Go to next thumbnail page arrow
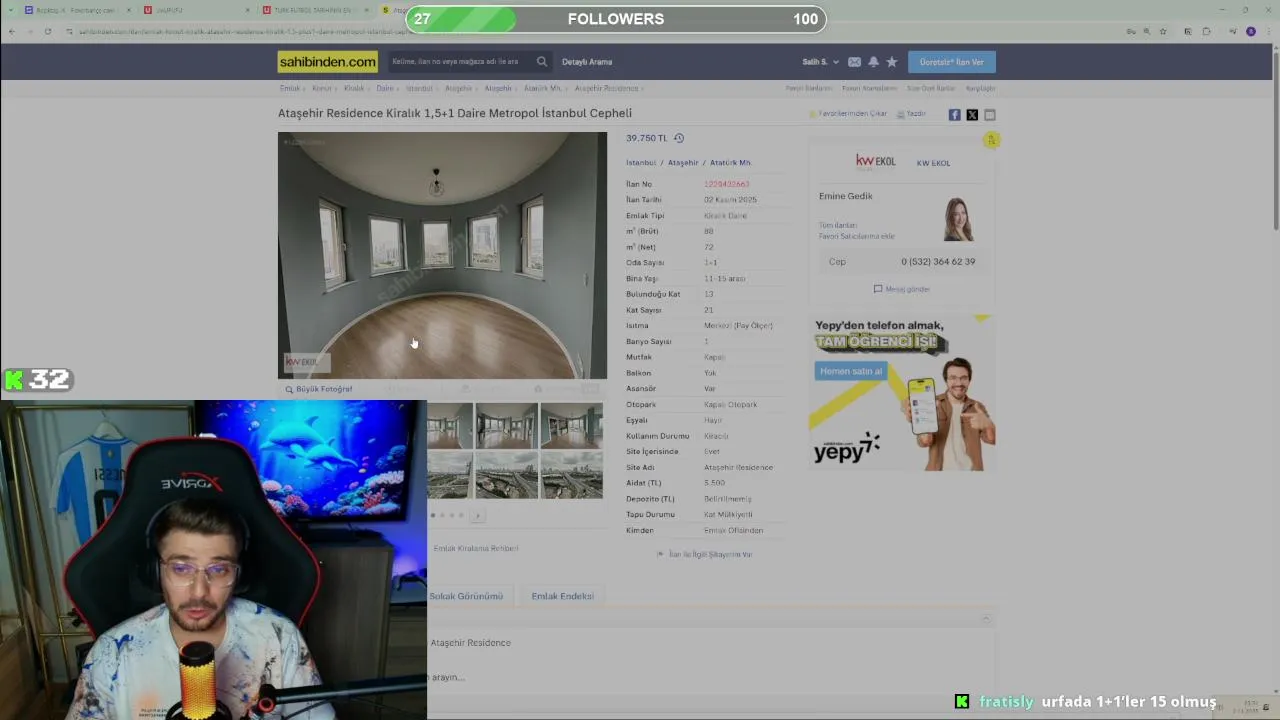Viewport: 1280px width, 720px height. [x=477, y=515]
